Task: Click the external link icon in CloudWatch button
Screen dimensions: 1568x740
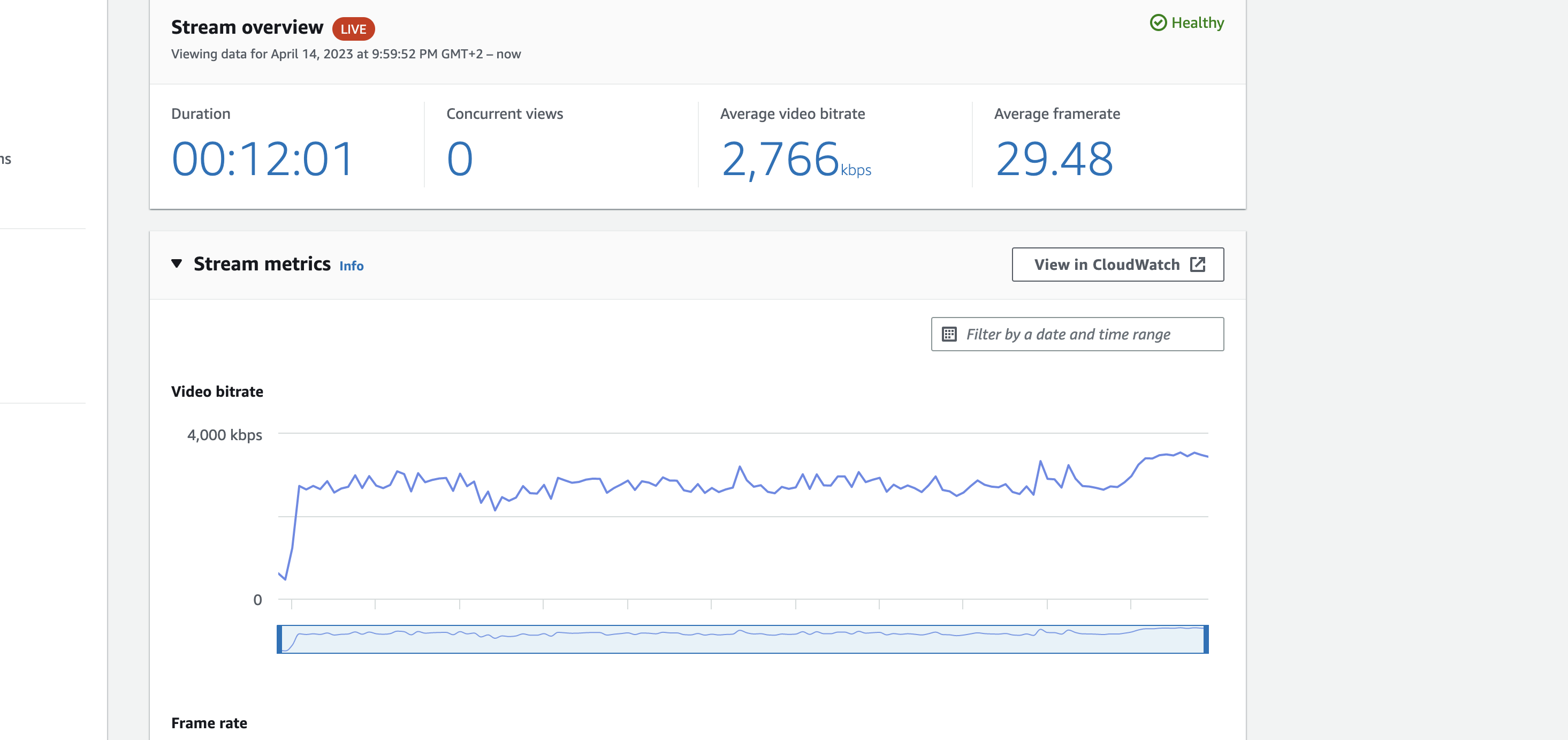Action: [1197, 265]
